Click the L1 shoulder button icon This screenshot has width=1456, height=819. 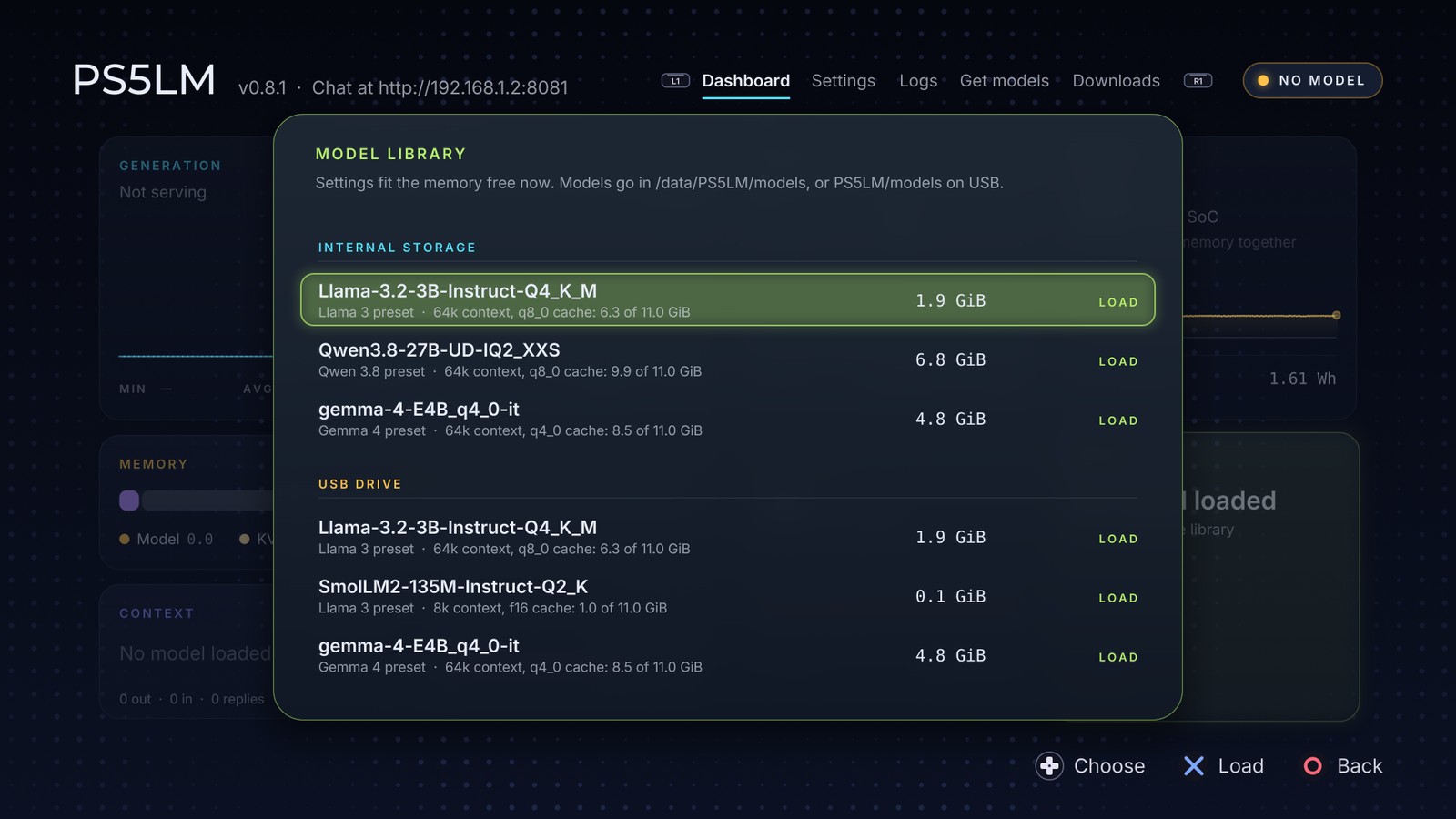(x=675, y=81)
